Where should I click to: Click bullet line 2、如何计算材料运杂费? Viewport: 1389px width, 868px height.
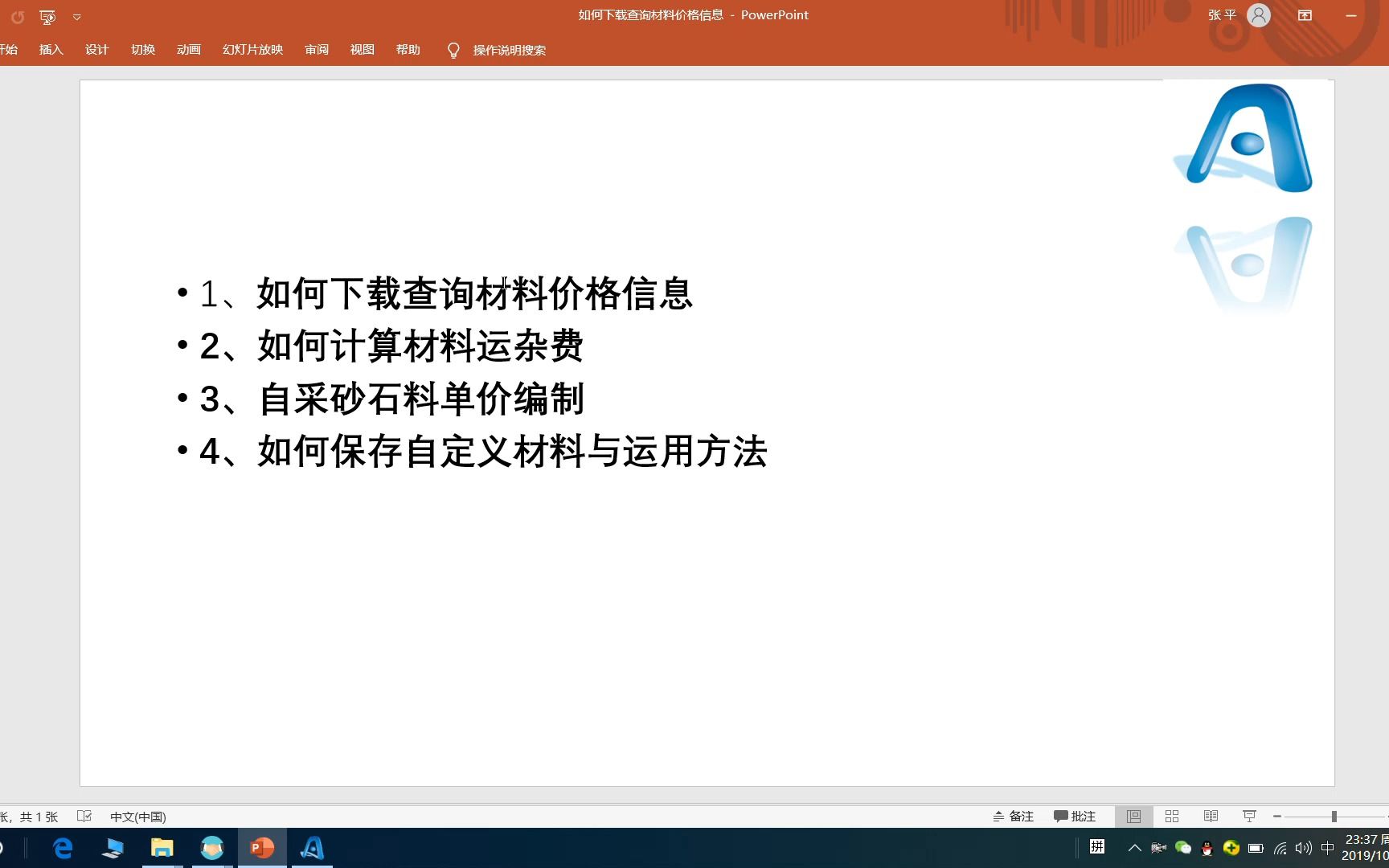coord(391,346)
